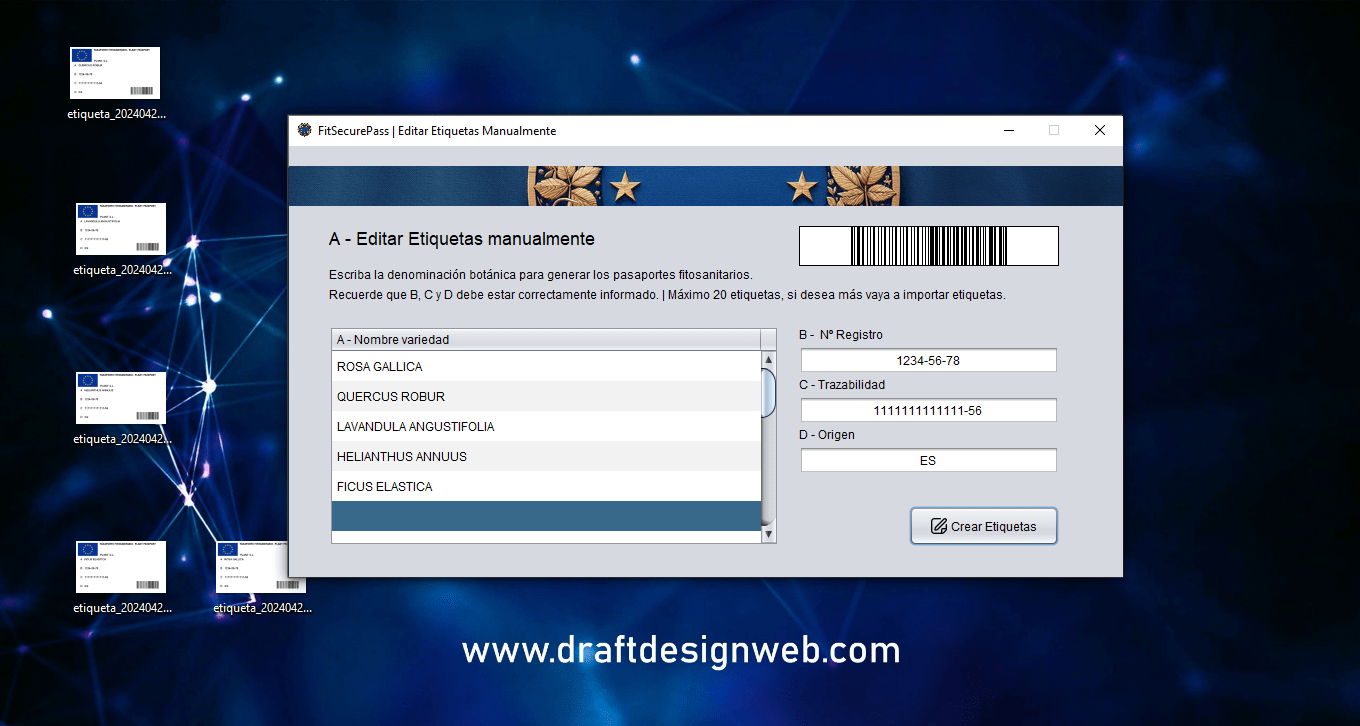The width and height of the screenshot is (1360, 726).
Task: Pick the HELIANTHUS ANNUUS list row
Action: click(x=546, y=457)
